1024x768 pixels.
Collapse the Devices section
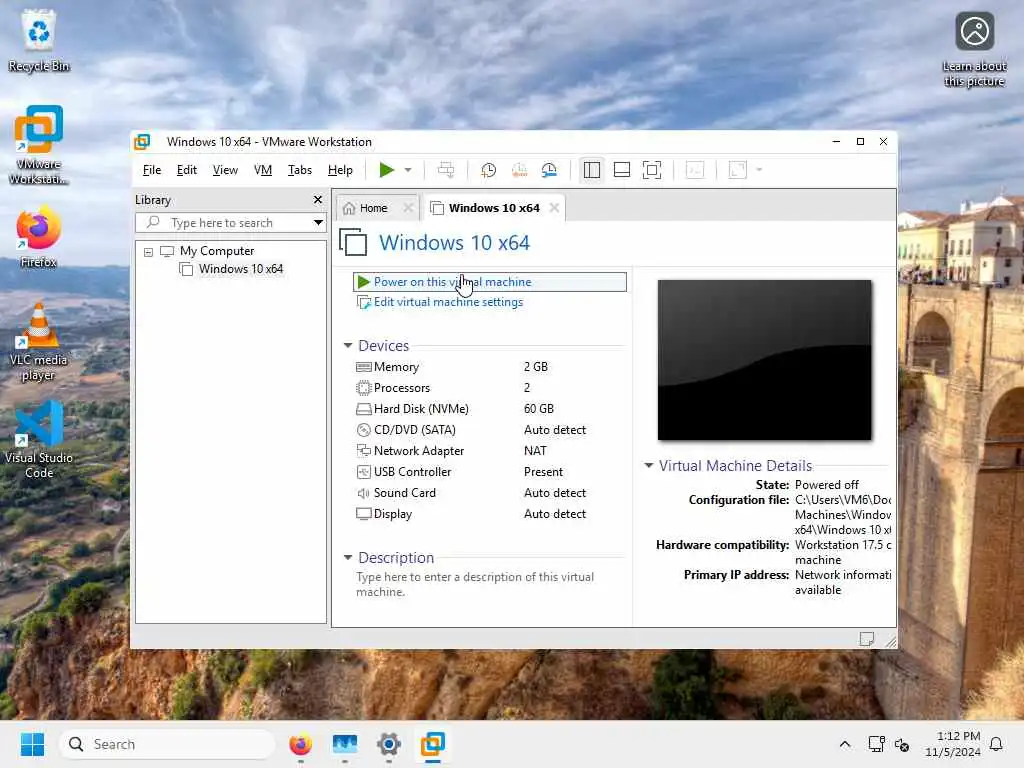pyautogui.click(x=348, y=345)
